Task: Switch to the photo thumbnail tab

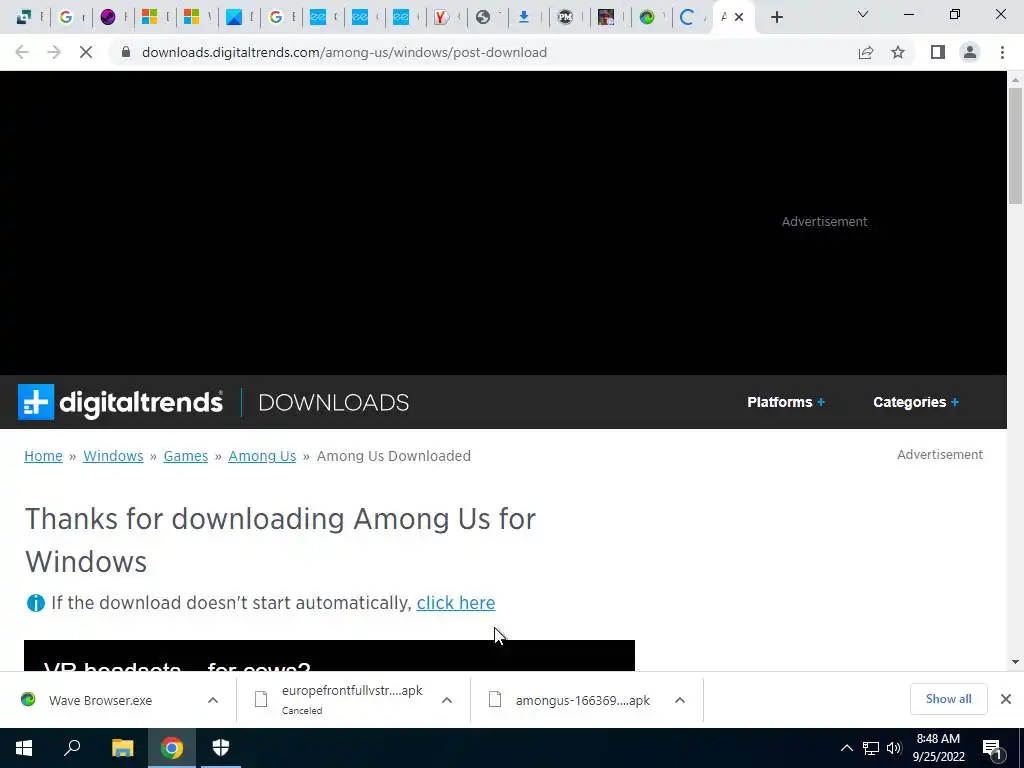Action: click(606, 17)
